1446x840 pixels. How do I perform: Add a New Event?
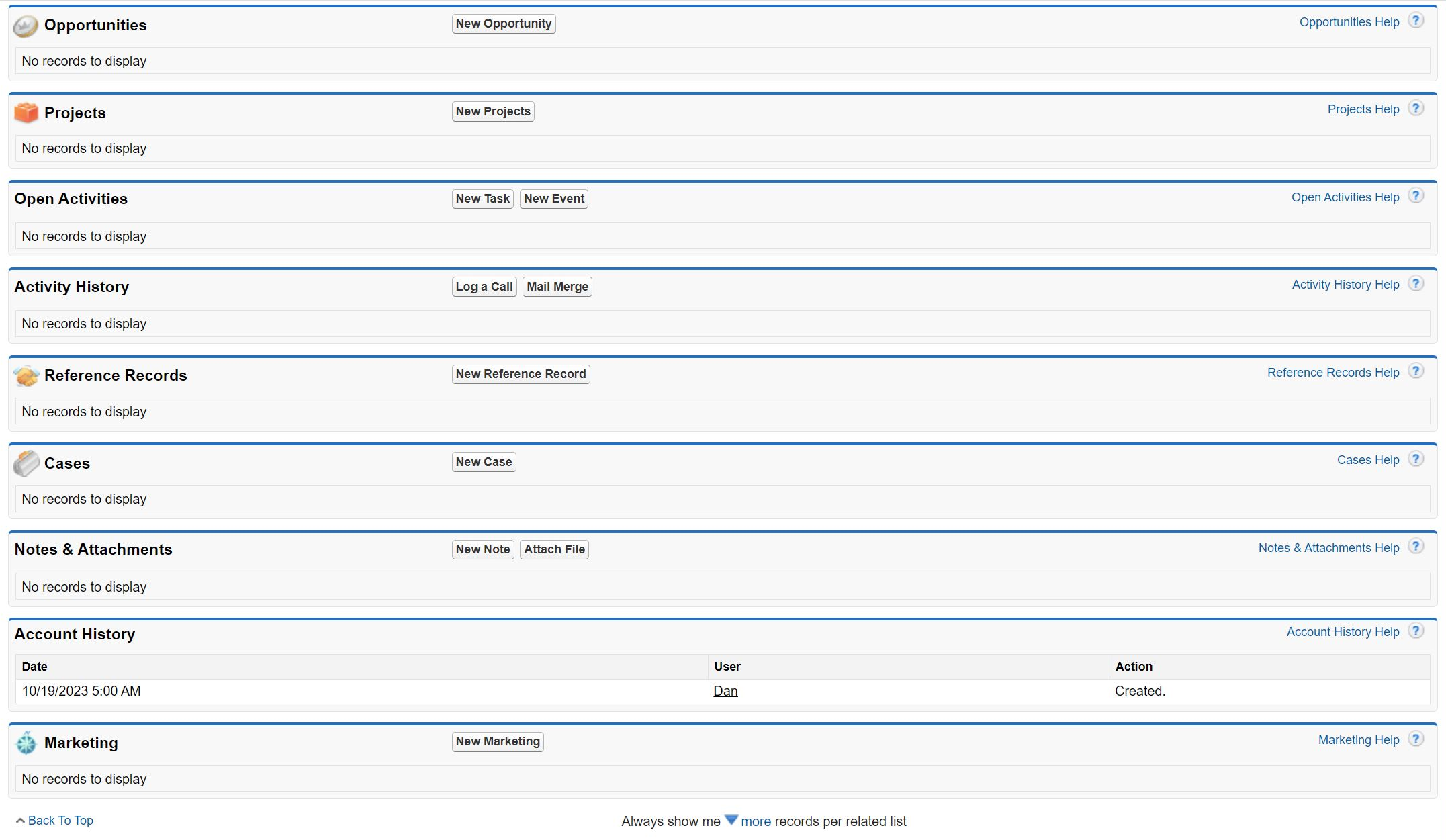[x=554, y=199]
